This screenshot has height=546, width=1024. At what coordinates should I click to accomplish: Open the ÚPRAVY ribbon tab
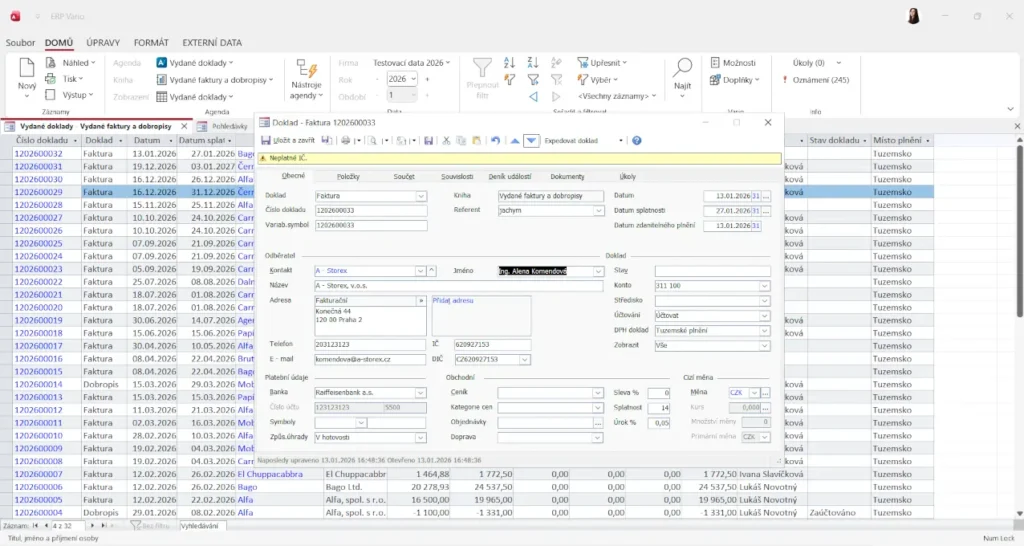pos(103,43)
